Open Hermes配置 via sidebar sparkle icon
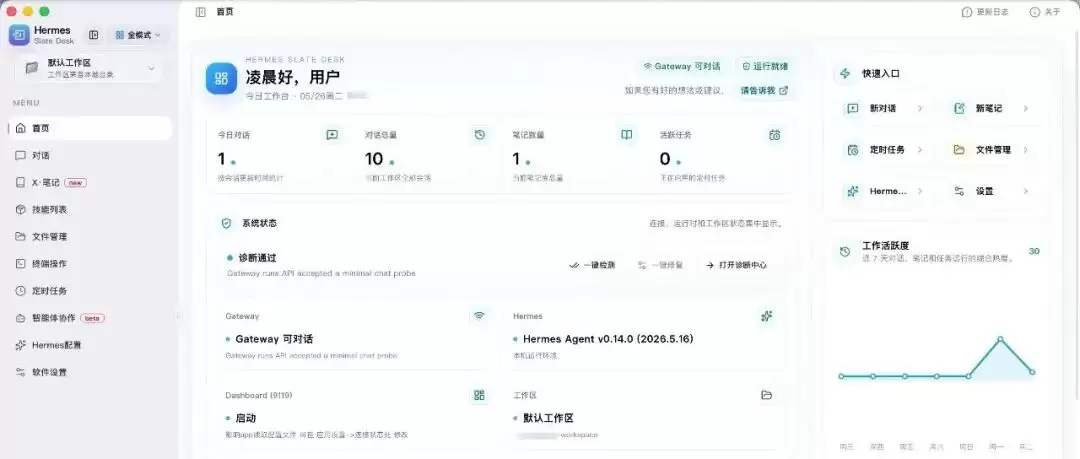Viewport: 1080px width, 459px height. [x=21, y=345]
